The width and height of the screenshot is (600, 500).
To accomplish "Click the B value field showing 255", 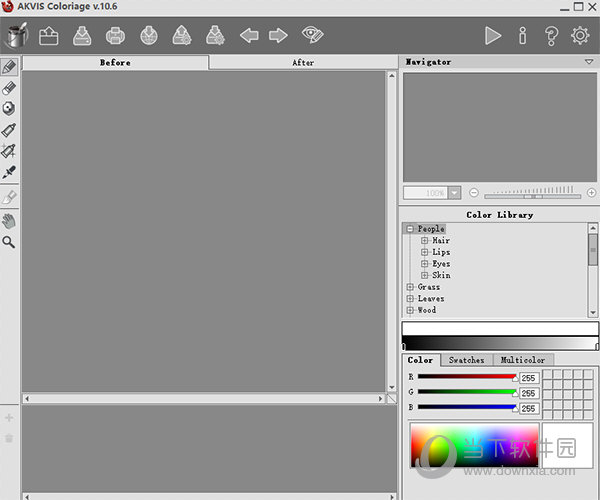I will click(x=529, y=409).
